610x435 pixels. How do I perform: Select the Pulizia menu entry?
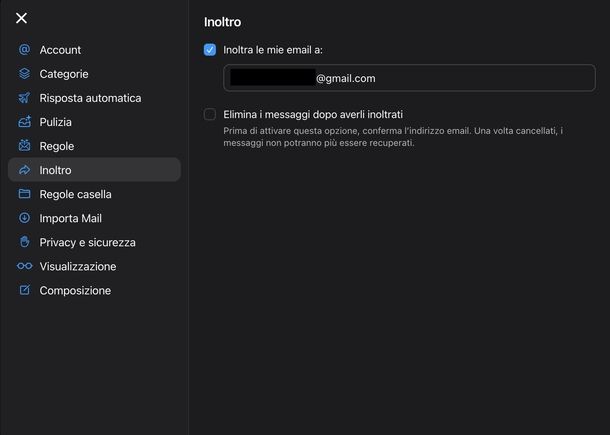point(94,122)
